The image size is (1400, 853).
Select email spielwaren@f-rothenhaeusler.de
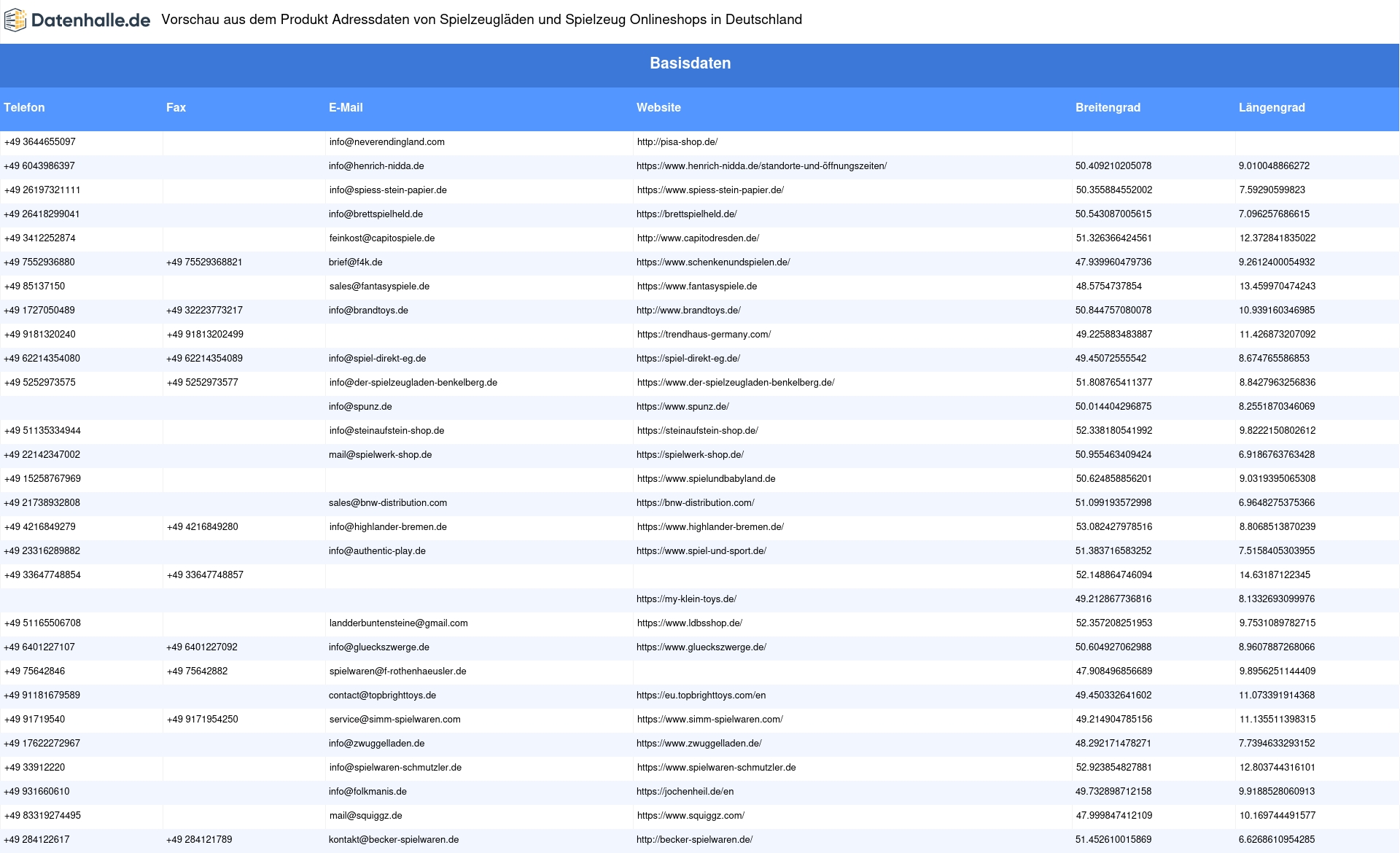pos(397,671)
